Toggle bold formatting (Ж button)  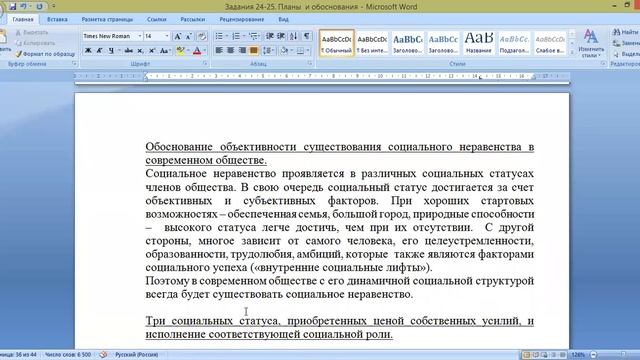click(88, 51)
